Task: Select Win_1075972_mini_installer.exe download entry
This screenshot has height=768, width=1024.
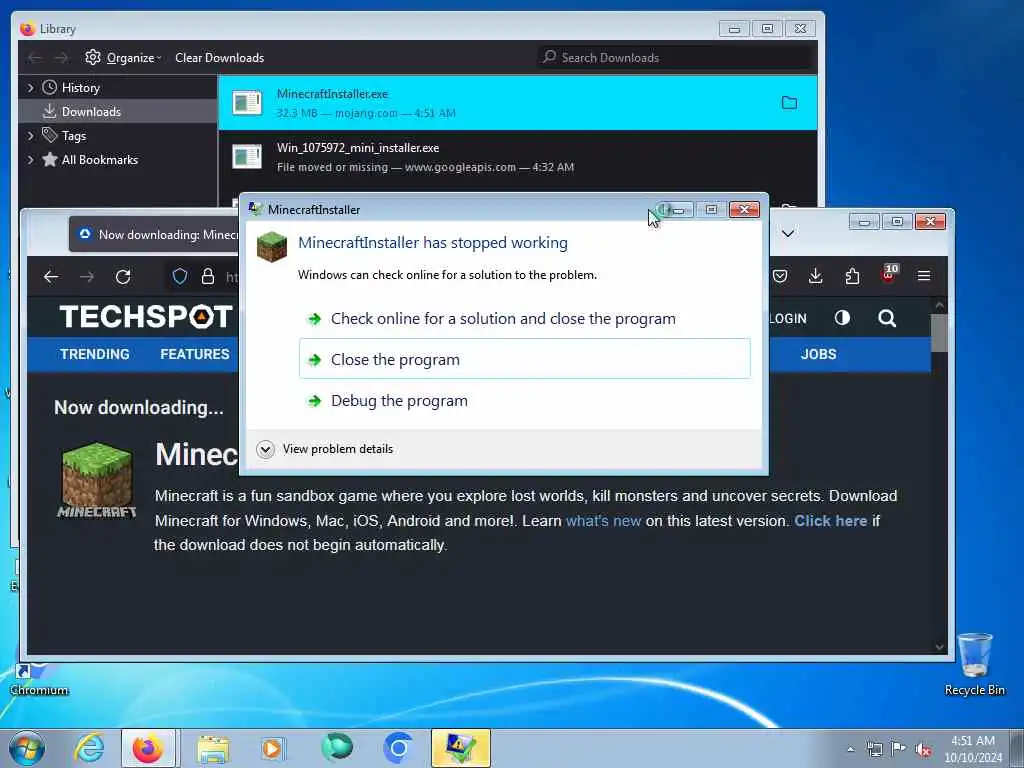Action: coord(517,157)
